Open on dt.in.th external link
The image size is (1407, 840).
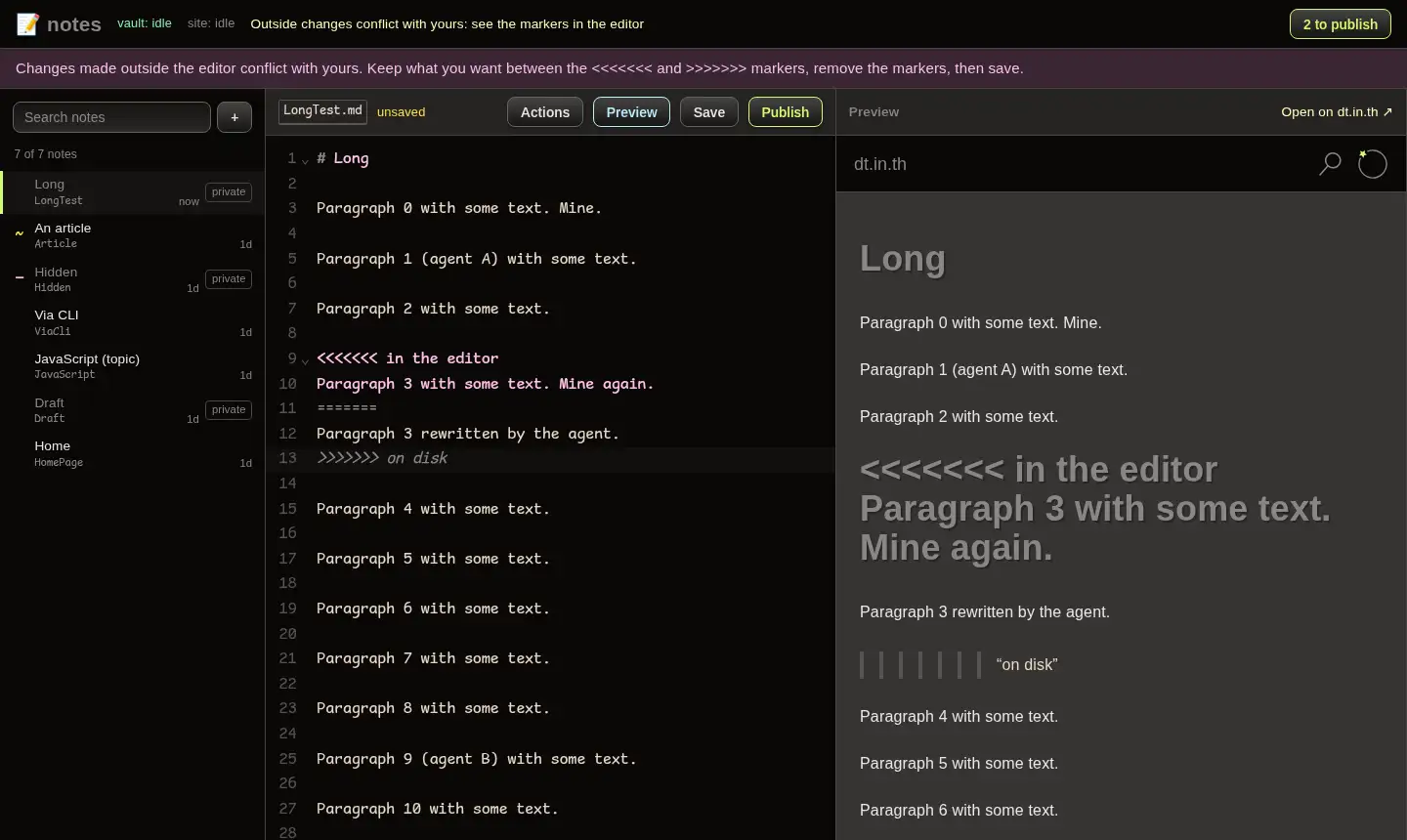[x=1337, y=112]
